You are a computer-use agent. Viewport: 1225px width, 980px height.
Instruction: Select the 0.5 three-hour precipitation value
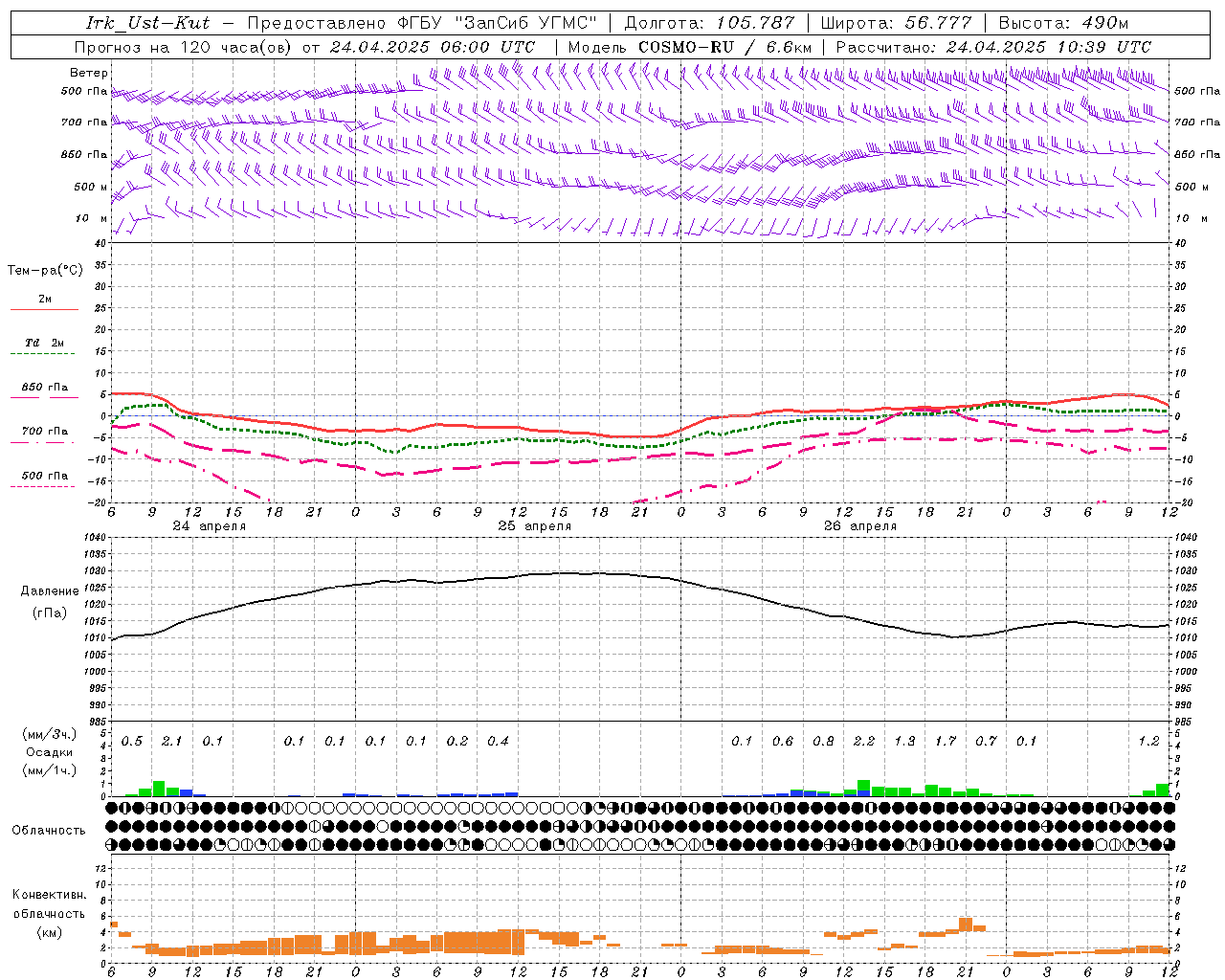[132, 742]
